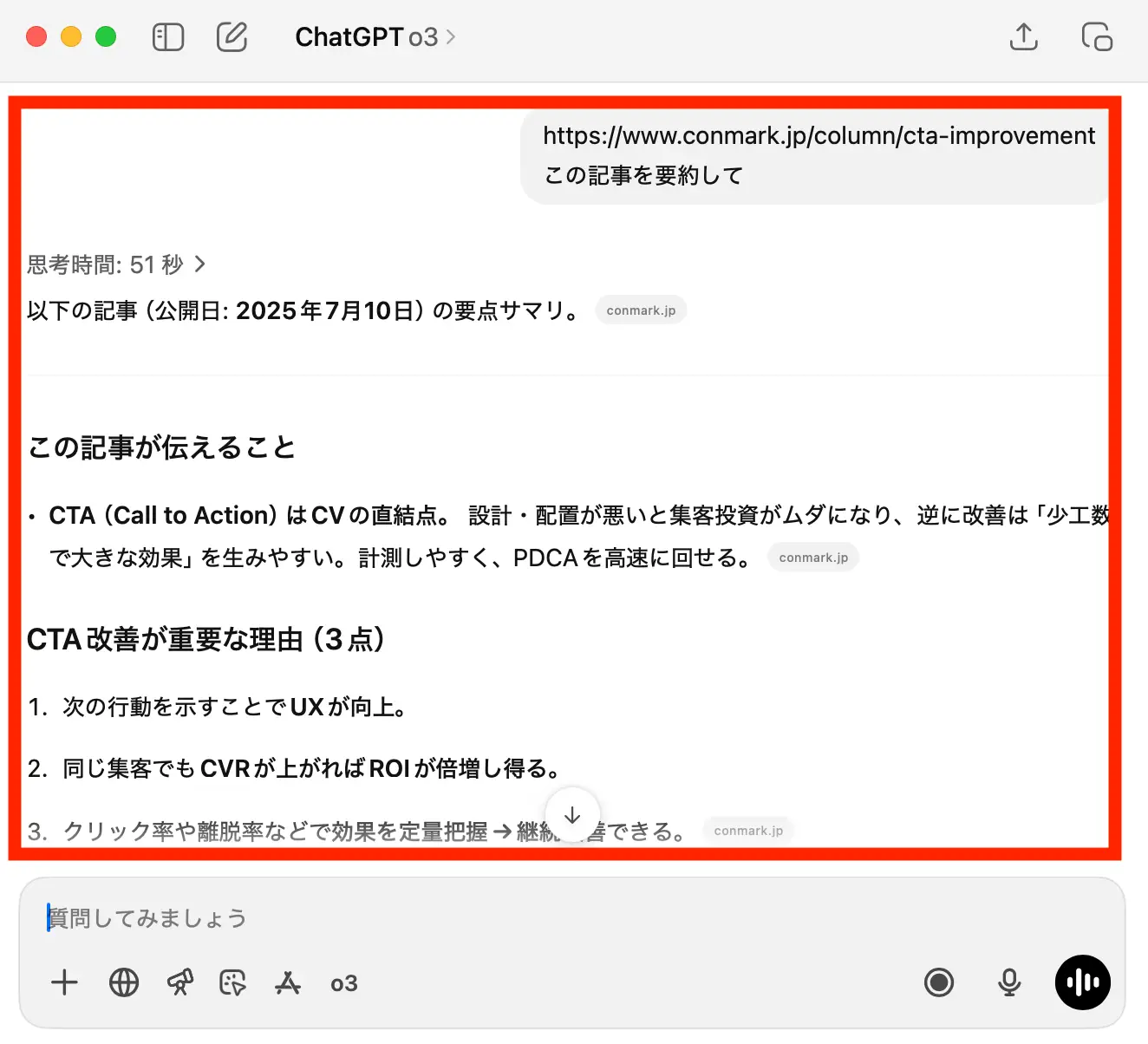Open the apps icon in composer
Viewport: 1148px width, 1044px height.
pyautogui.click(x=287, y=982)
